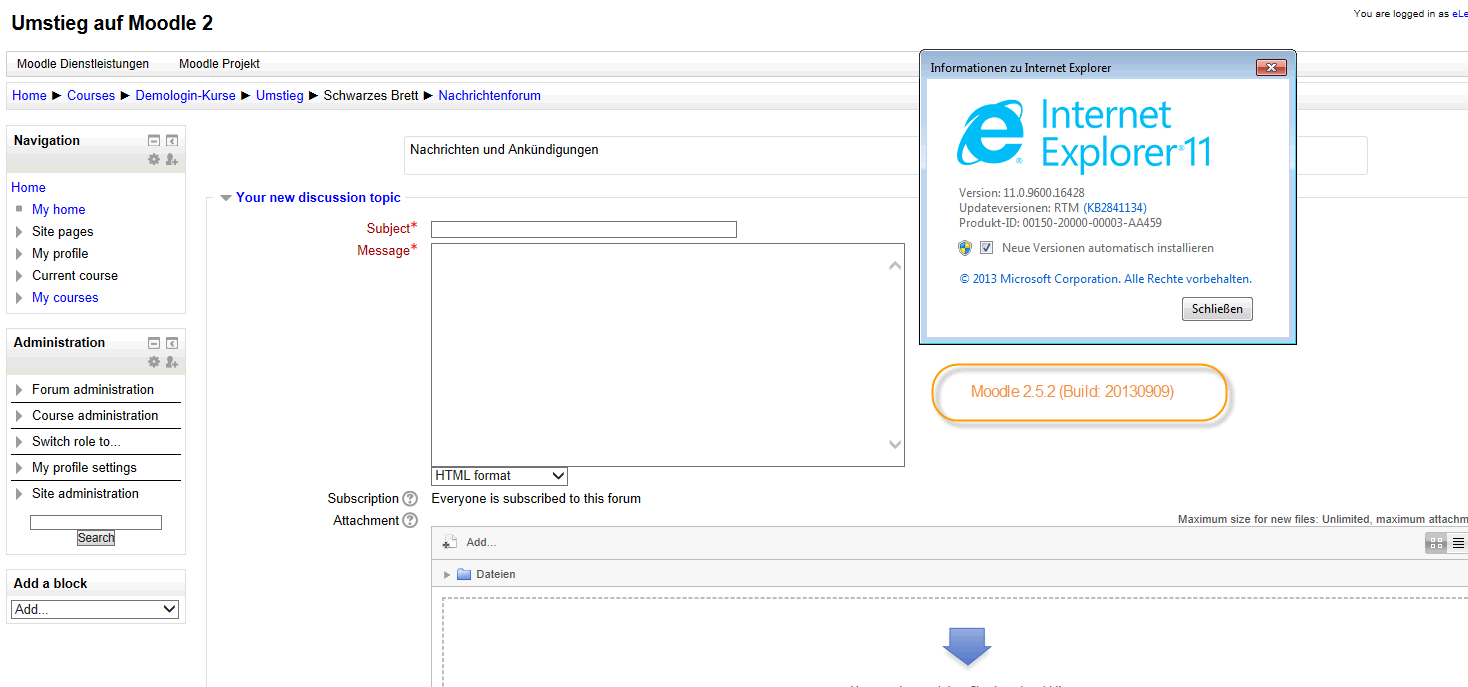This screenshot has width=1468, height=687.
Task: Open My home link
Action: point(58,210)
